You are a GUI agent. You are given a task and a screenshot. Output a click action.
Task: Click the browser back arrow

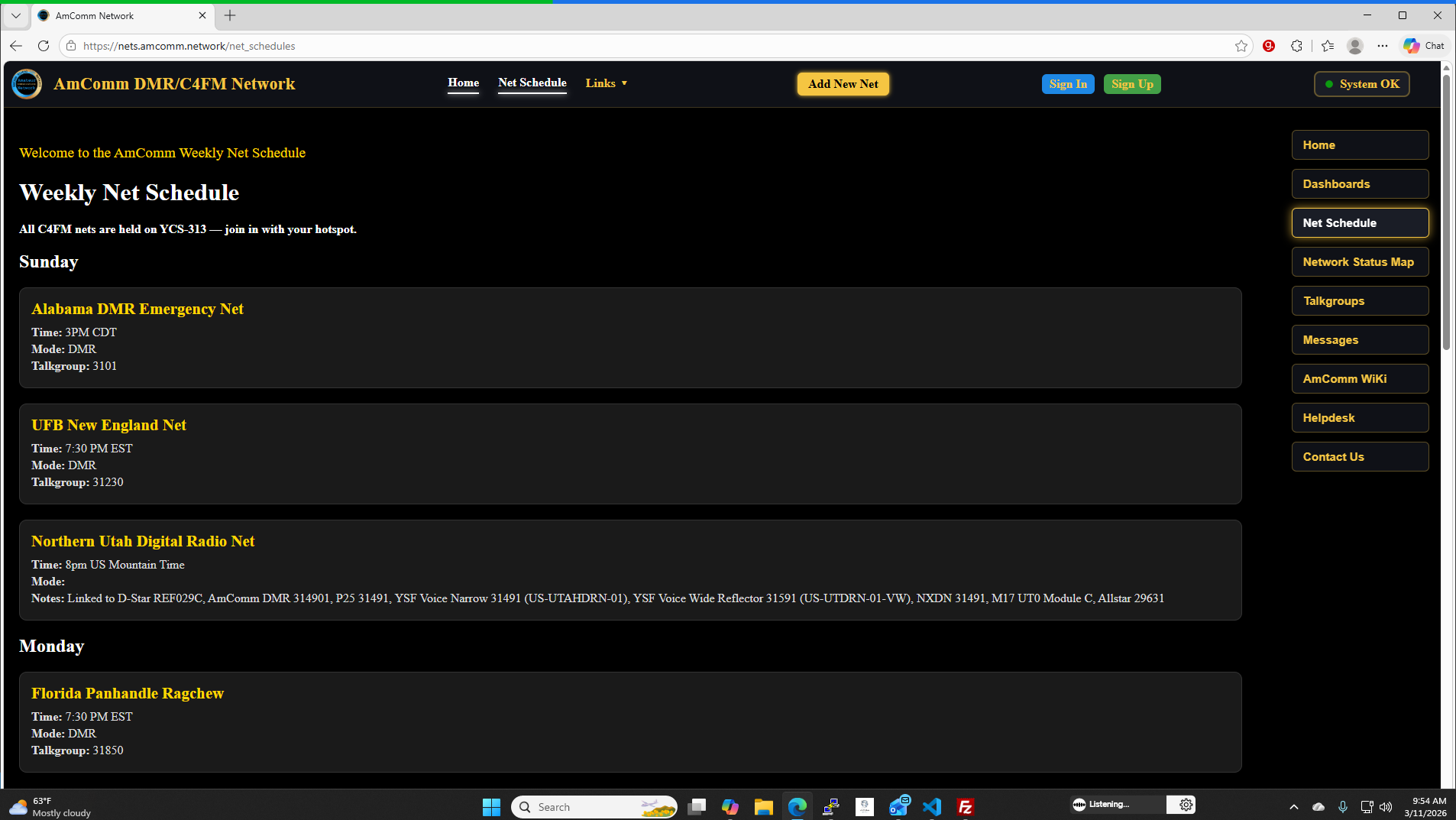click(16, 46)
